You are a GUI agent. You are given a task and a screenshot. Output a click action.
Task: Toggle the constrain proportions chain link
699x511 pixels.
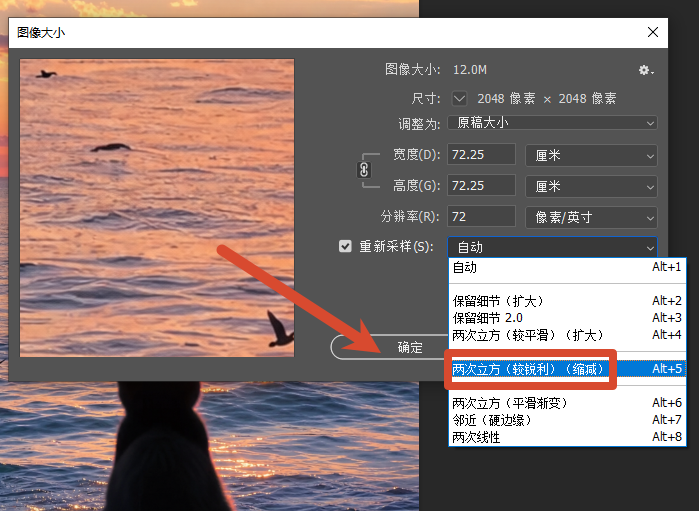click(364, 170)
